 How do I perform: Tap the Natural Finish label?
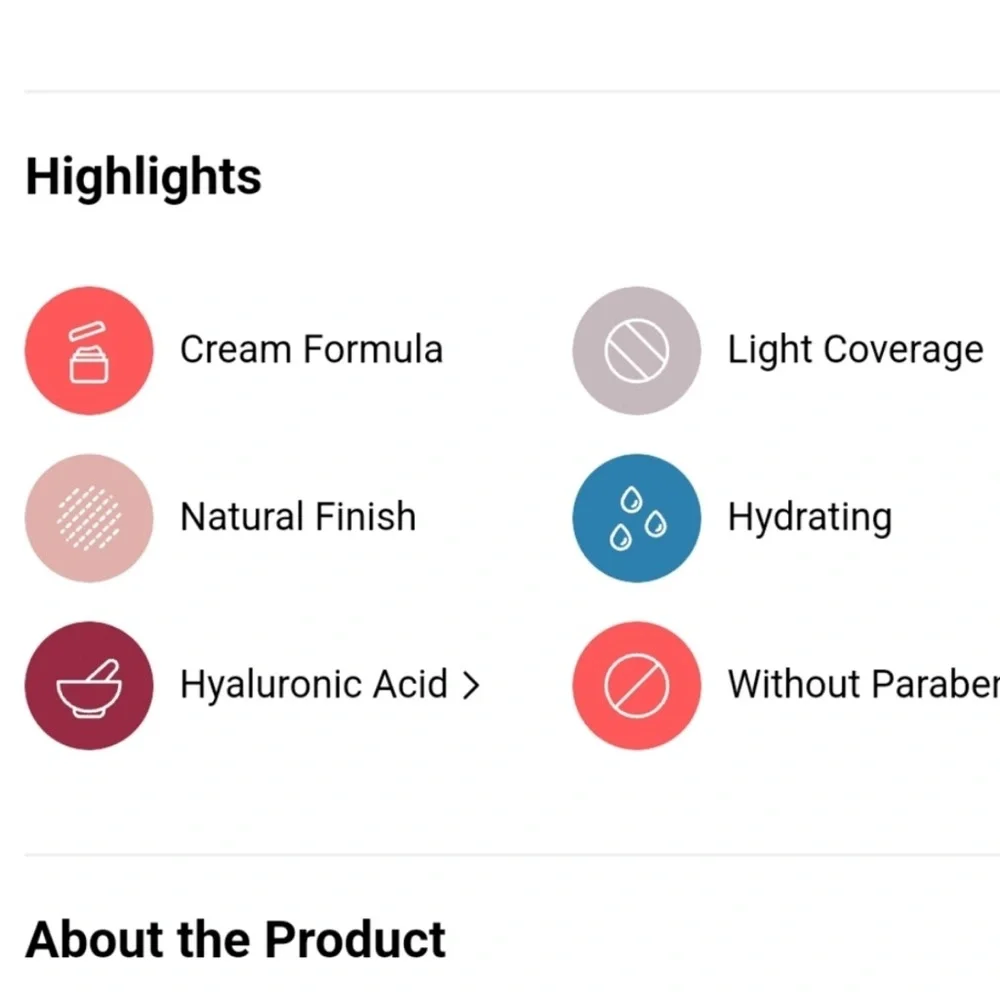[x=298, y=517]
